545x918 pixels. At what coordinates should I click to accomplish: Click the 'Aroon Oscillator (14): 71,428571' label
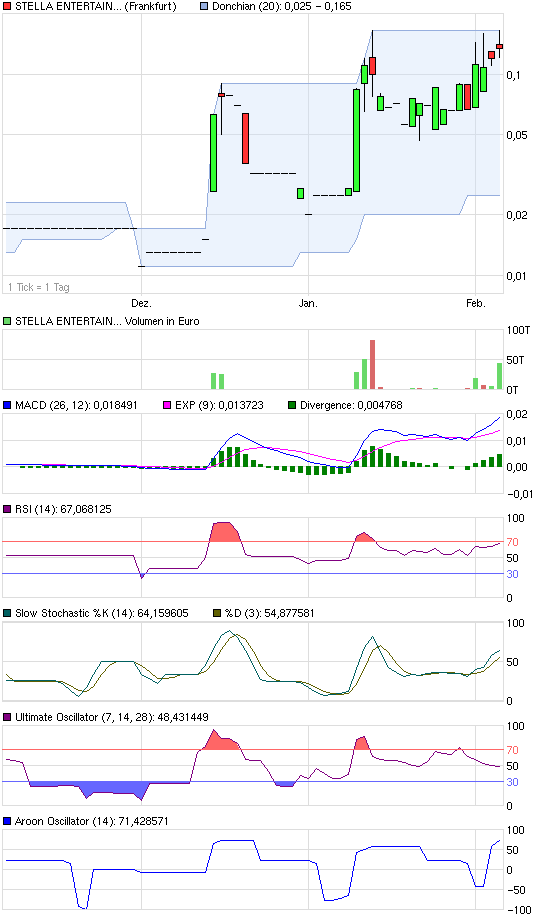[92, 821]
